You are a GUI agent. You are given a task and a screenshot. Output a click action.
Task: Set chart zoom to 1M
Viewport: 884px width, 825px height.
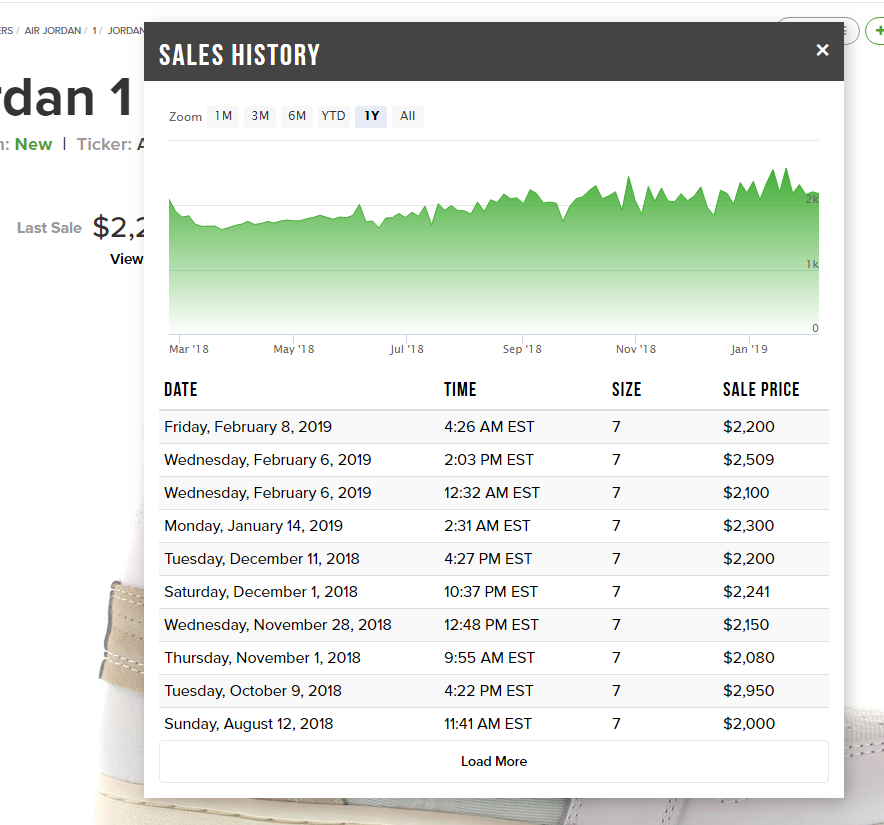(223, 116)
